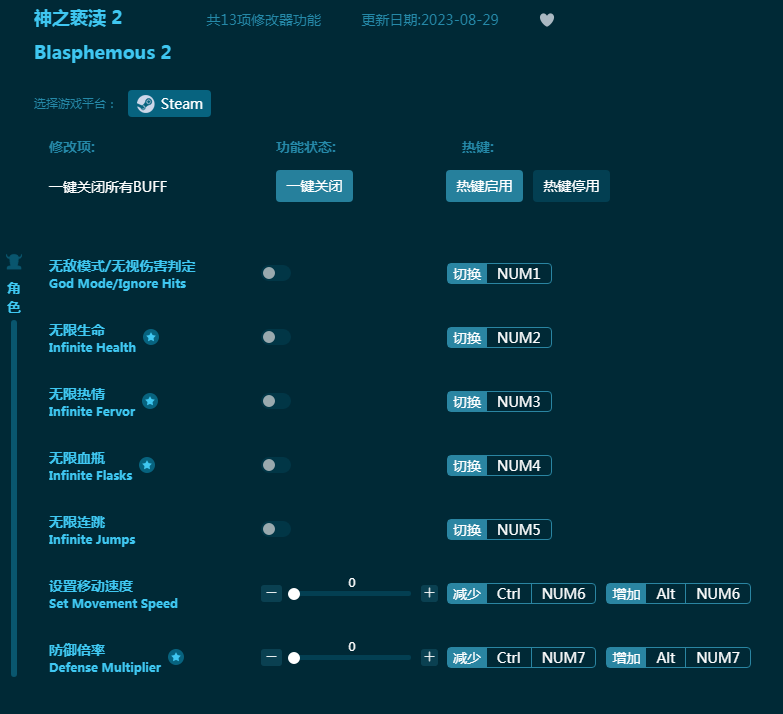This screenshot has height=714, width=783.
Task: Click star badge beside Defense Multiplier
Action: click(x=176, y=657)
